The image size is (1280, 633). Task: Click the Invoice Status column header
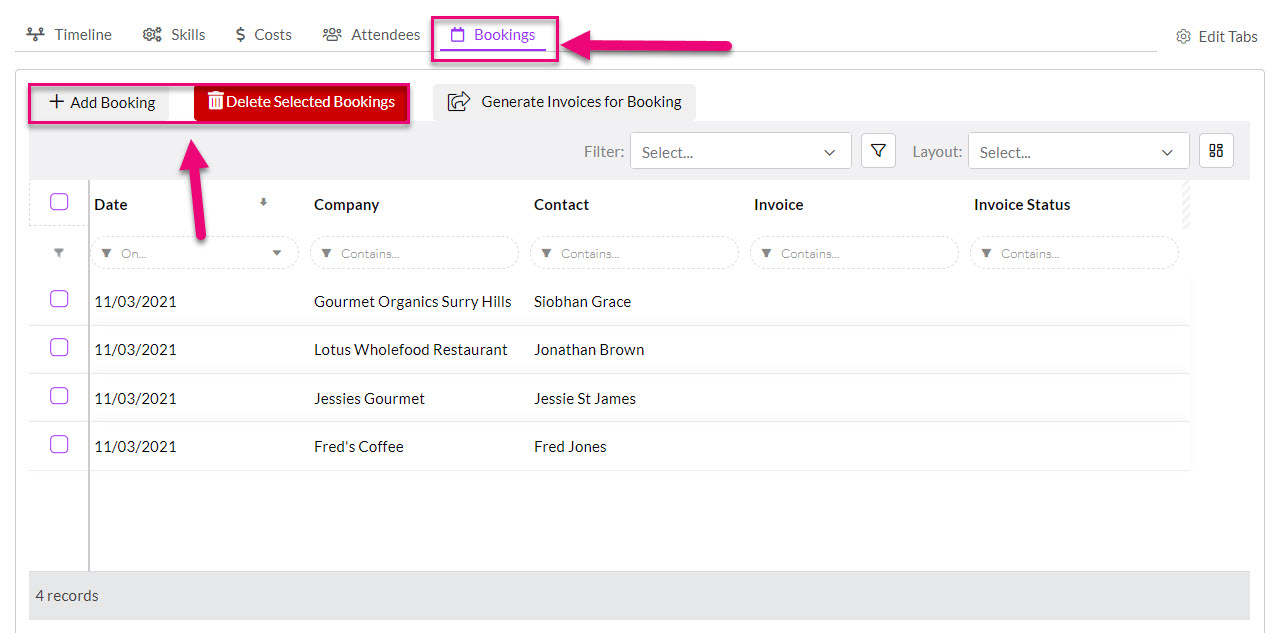[x=1022, y=204]
